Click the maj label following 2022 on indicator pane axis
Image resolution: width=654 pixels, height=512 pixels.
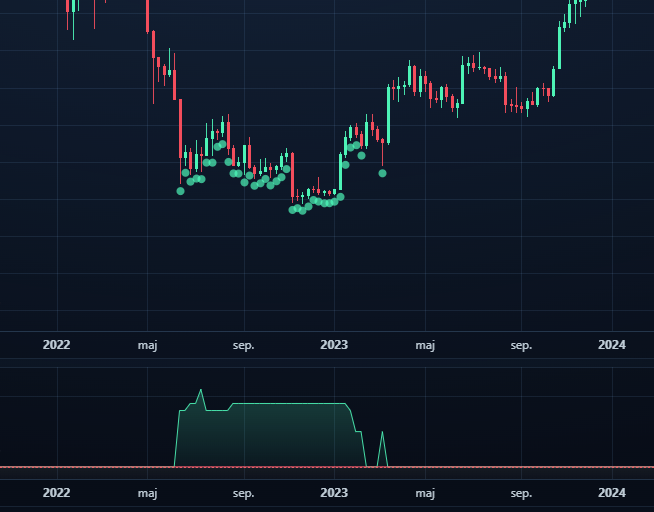[x=148, y=494]
